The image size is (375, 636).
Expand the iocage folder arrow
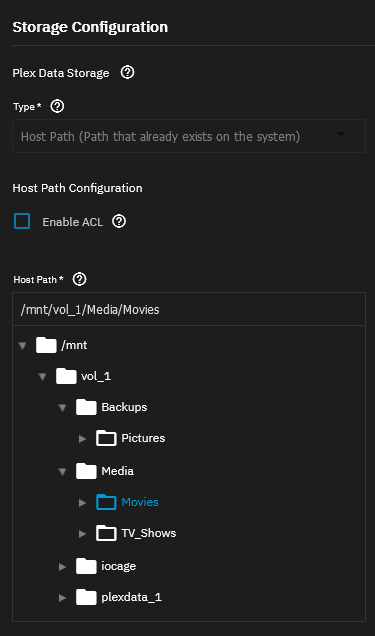pos(62,567)
